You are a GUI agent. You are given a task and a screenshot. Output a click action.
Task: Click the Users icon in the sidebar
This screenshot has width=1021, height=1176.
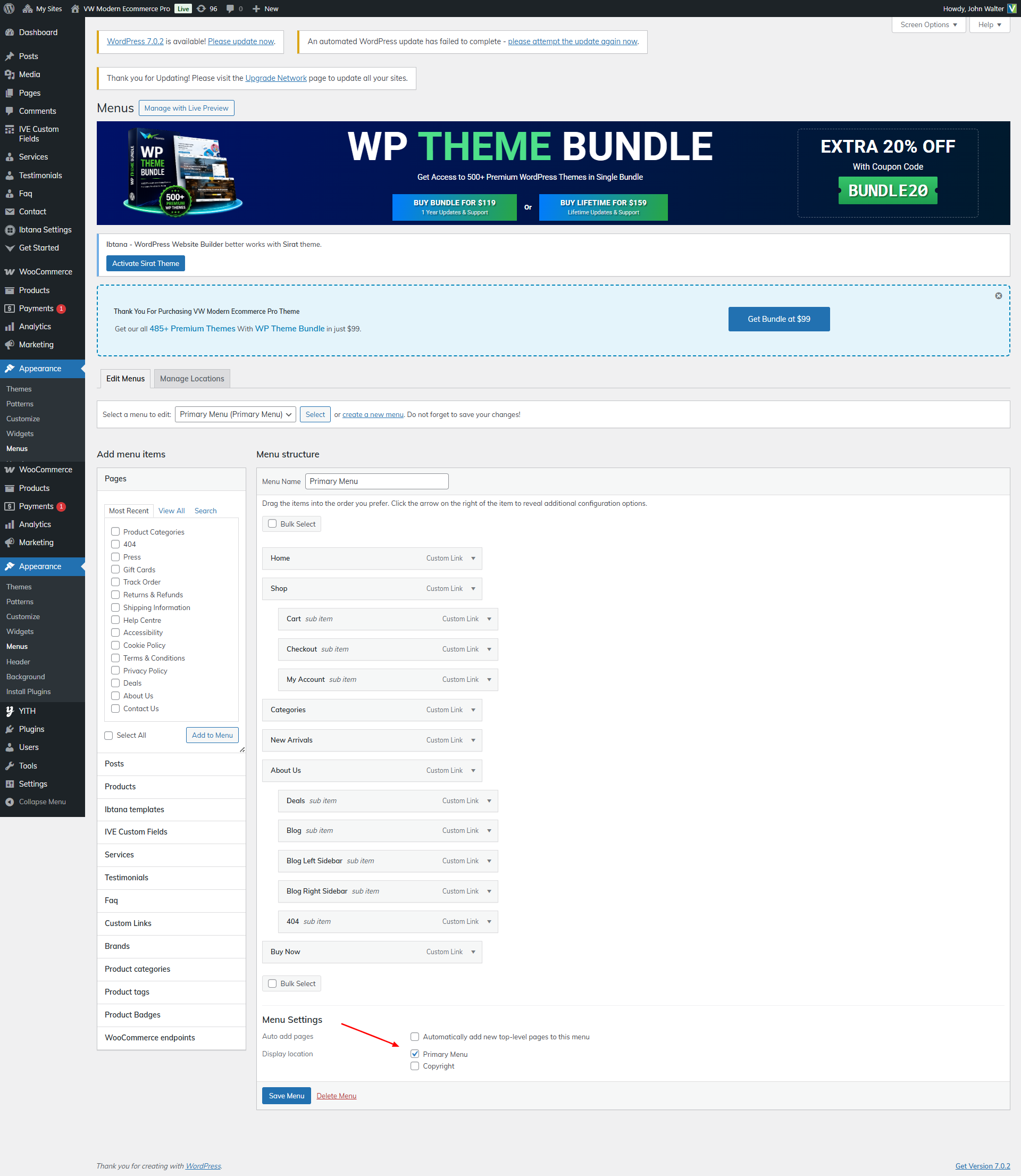(x=10, y=747)
